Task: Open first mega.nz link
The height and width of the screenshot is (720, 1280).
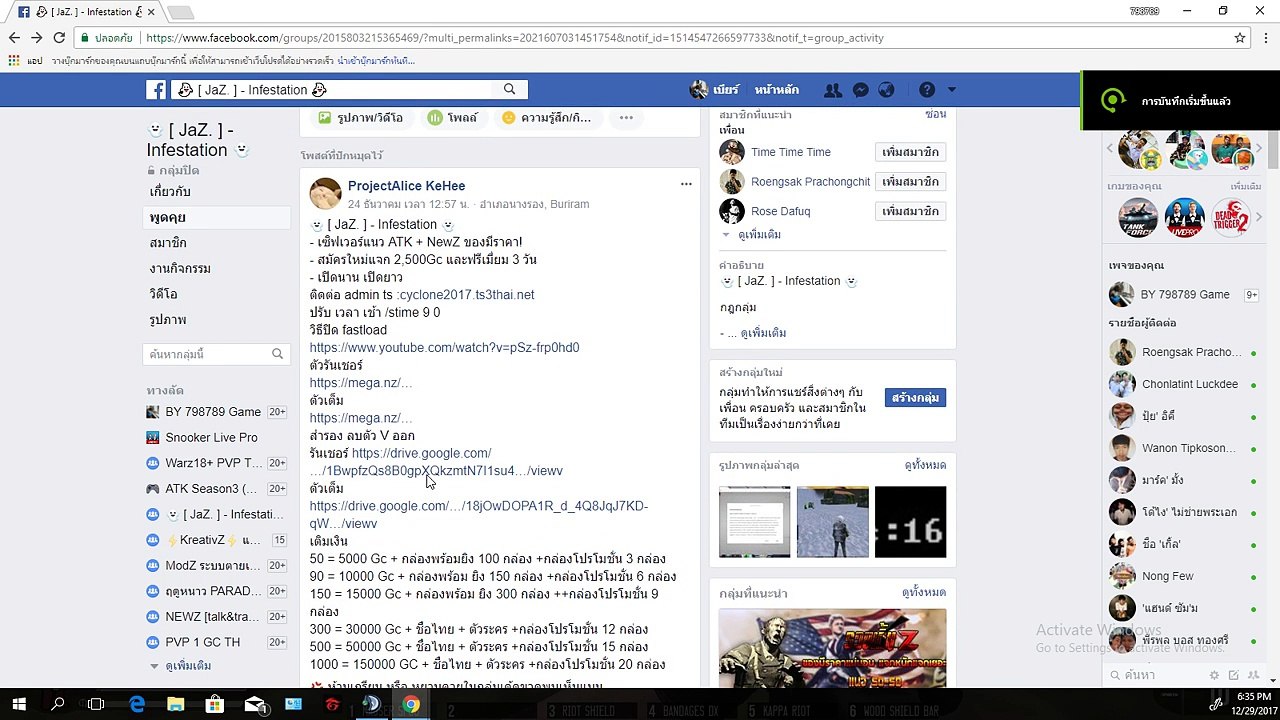Action: pos(360,383)
